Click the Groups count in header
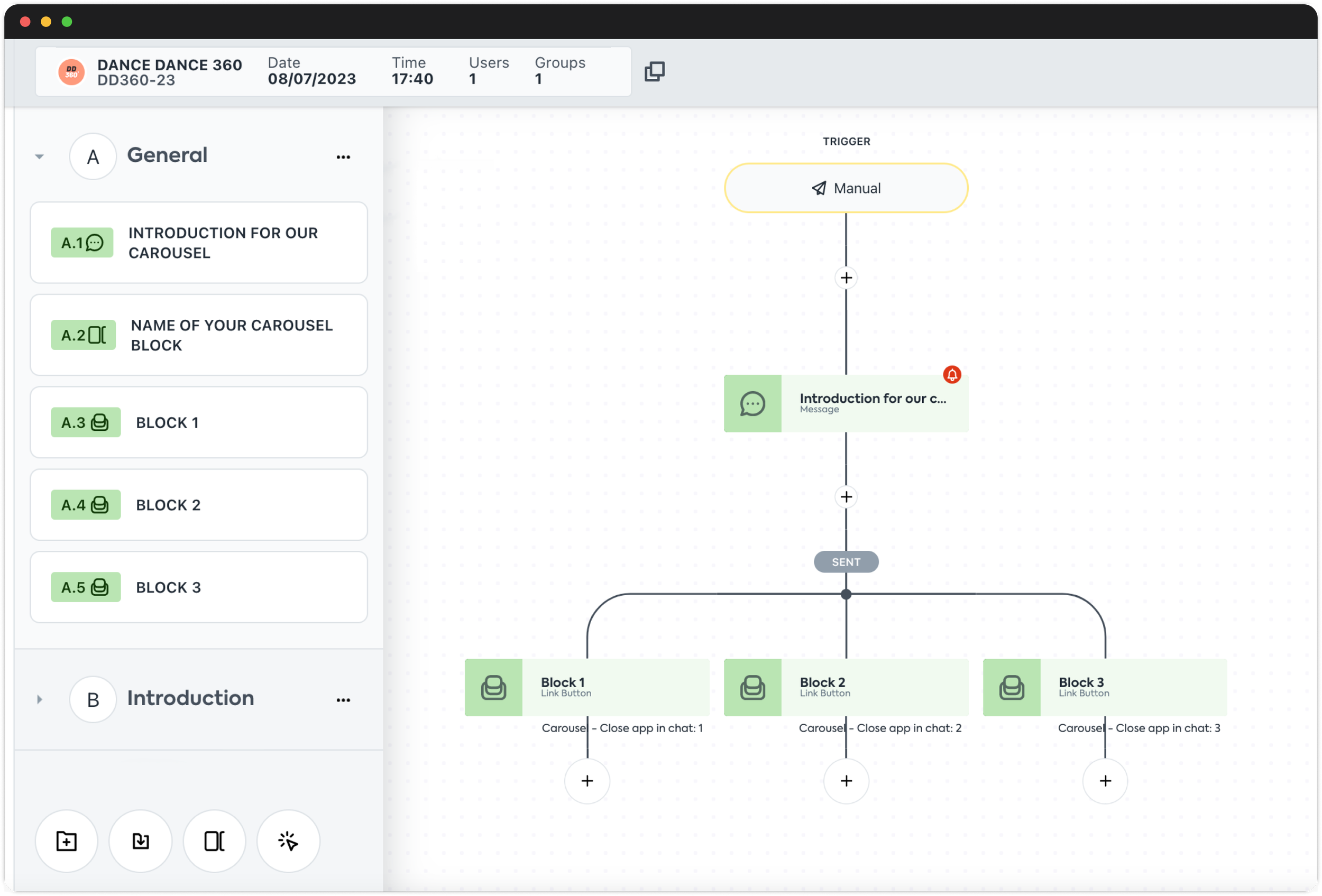The width and height of the screenshot is (1322, 896). (538, 79)
